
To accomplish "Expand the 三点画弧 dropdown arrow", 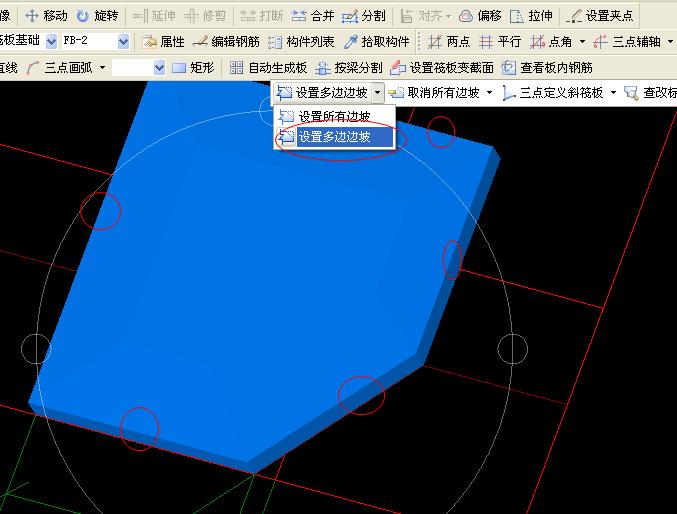I will (102, 67).
